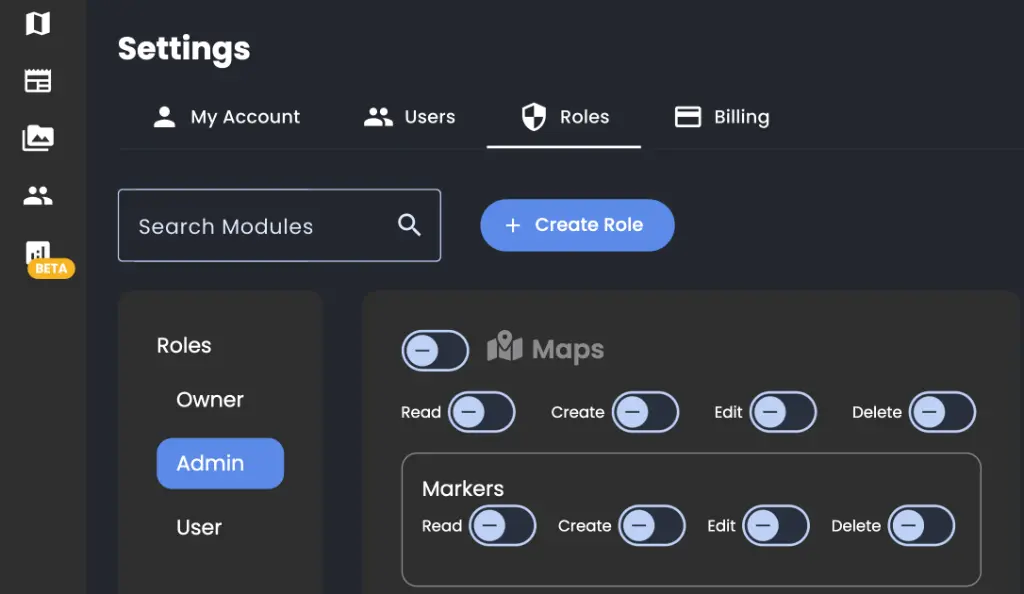Viewport: 1024px width, 594px height.
Task: Select the Admin role
Action: [219, 463]
